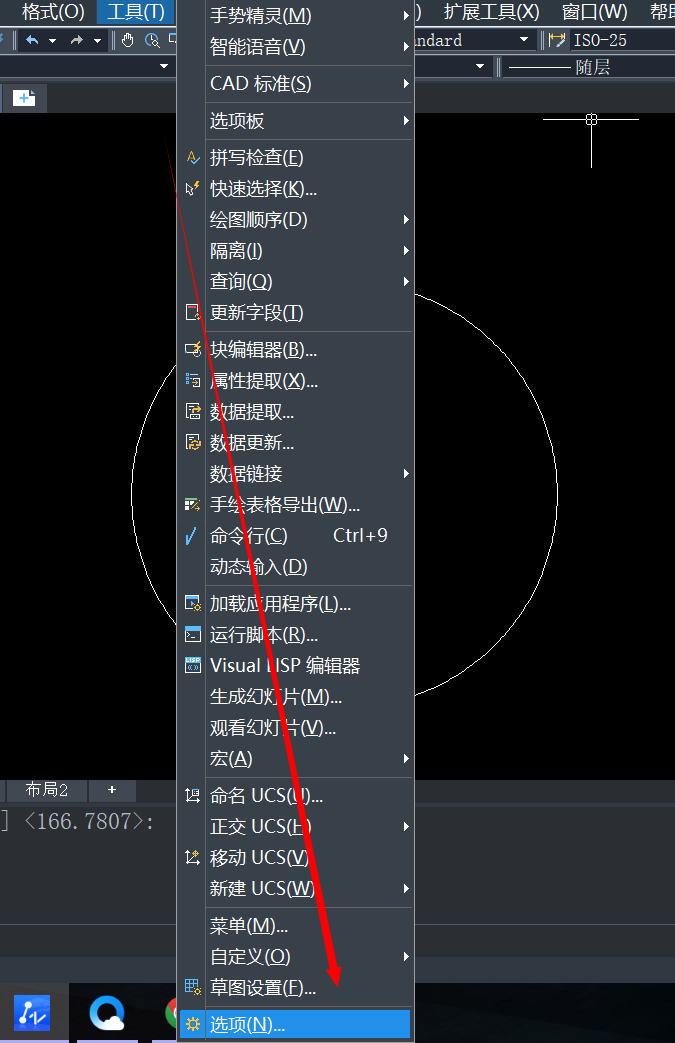The width and height of the screenshot is (675, 1043).
Task: Open the 格式(O) menu
Action: click(x=53, y=11)
